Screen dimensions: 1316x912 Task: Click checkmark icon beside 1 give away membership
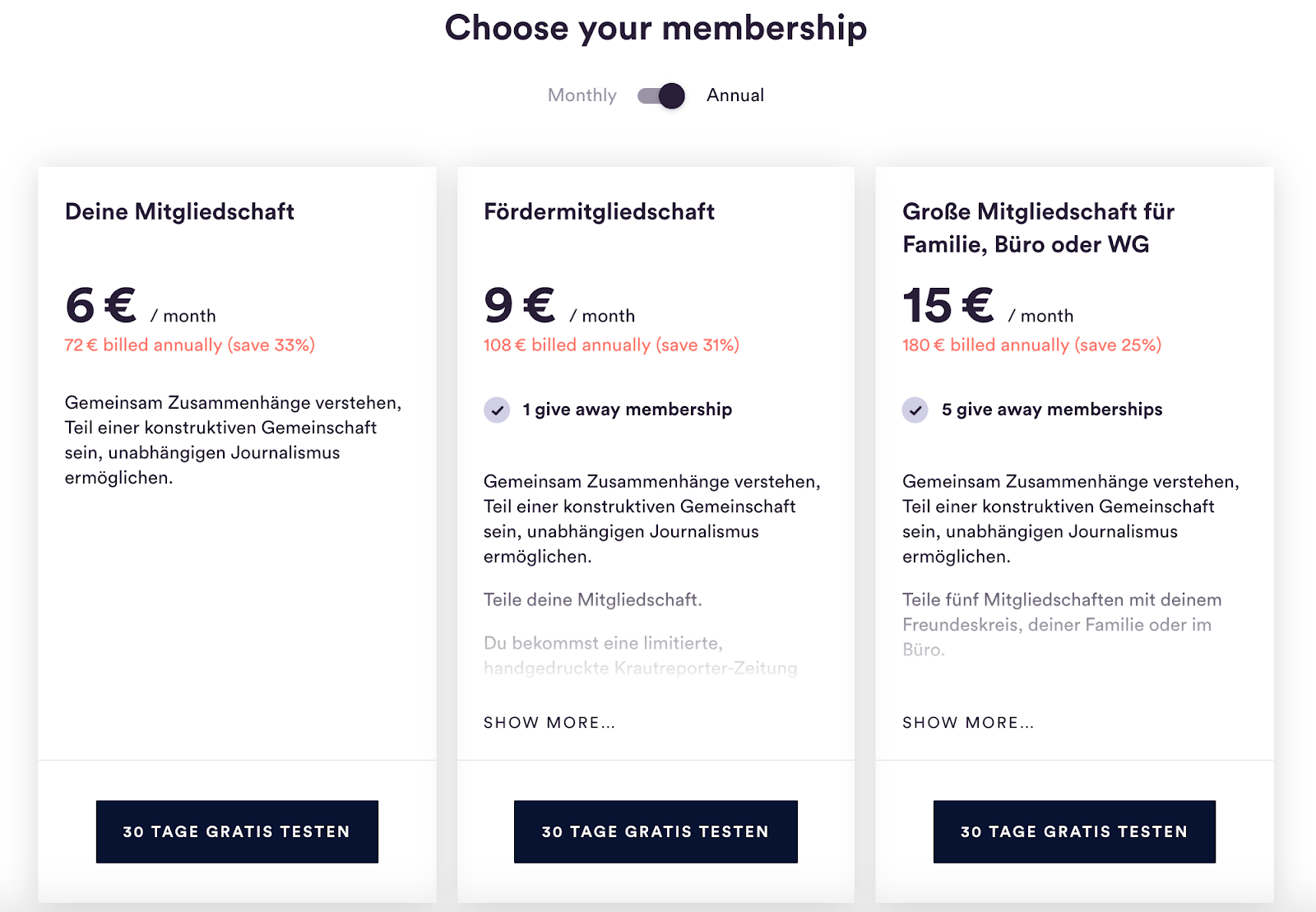497,410
